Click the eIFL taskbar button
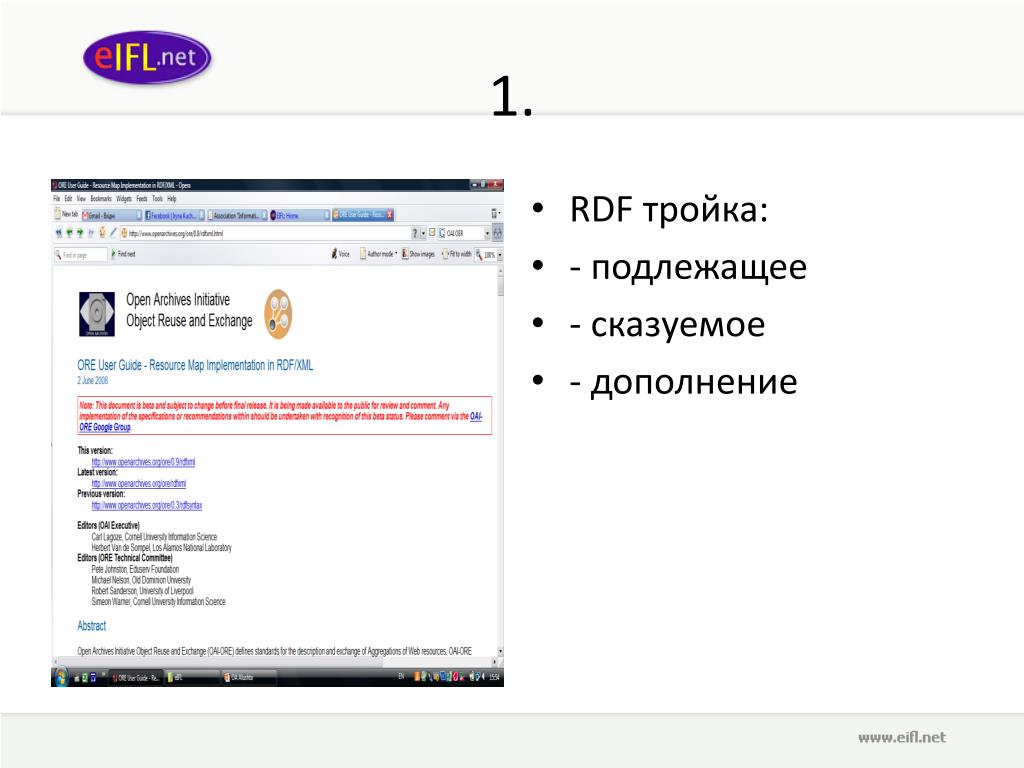This screenshot has height=768, width=1024. (192, 677)
